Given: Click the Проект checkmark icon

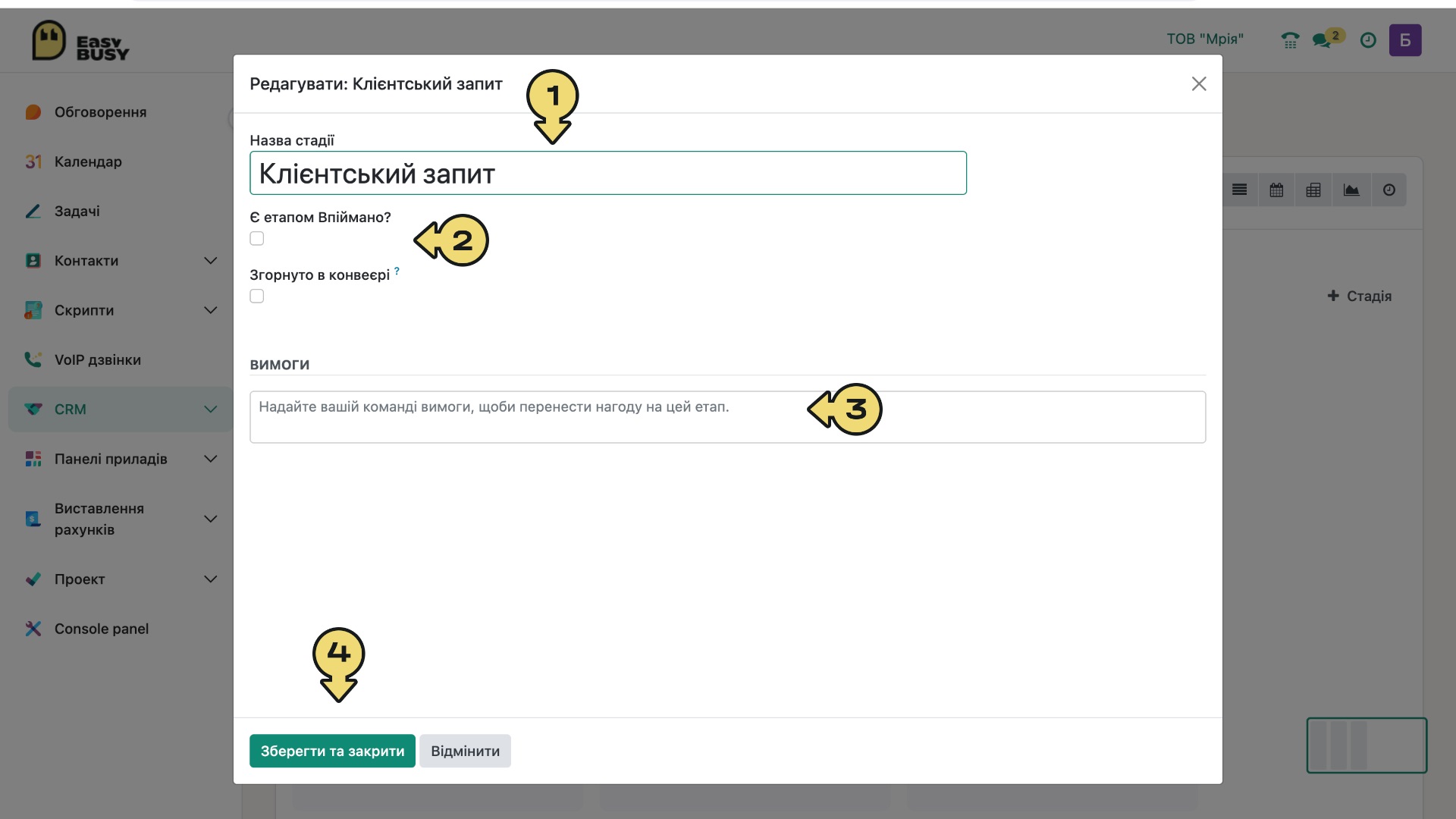Looking at the screenshot, I should (x=33, y=579).
